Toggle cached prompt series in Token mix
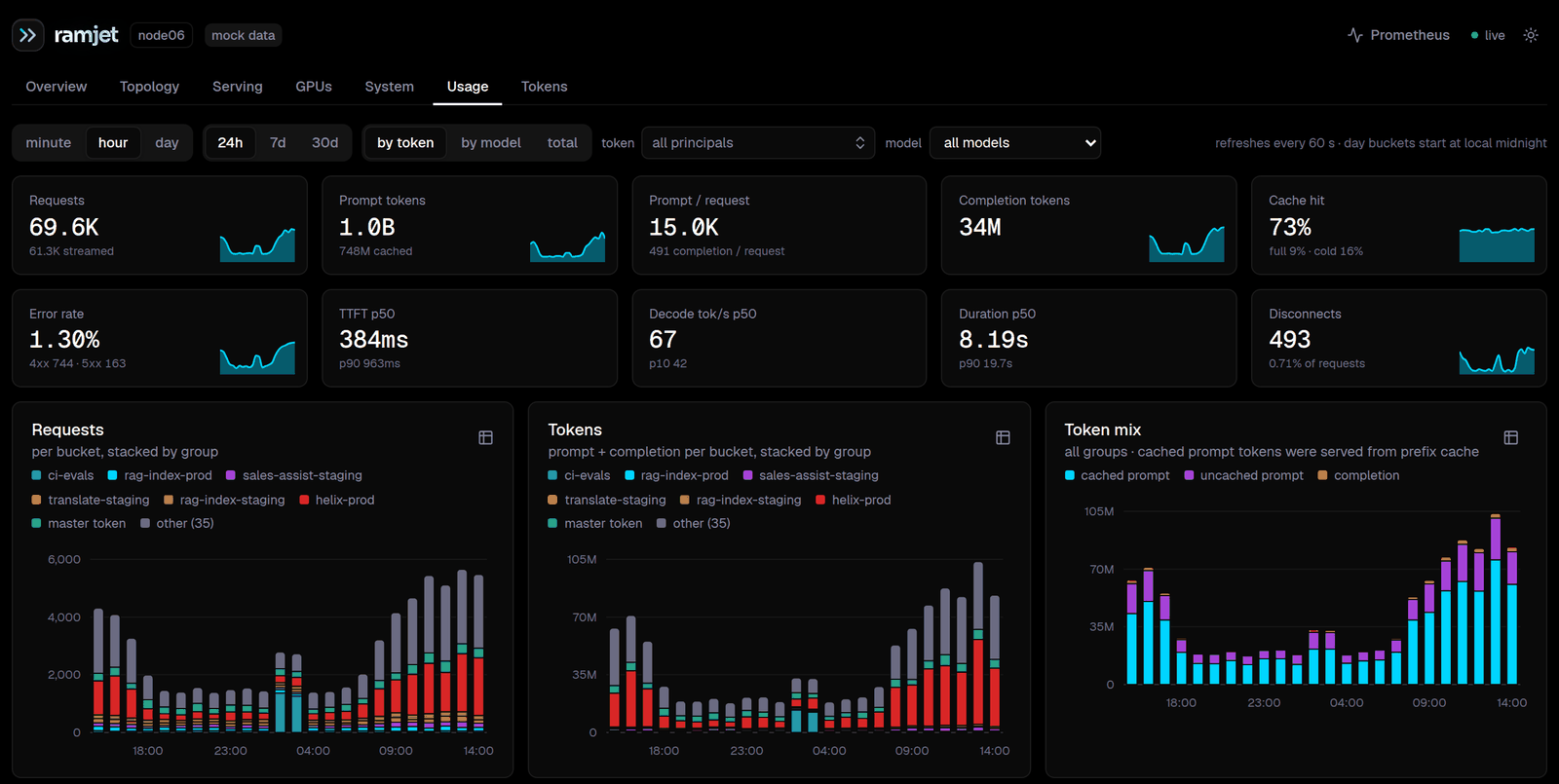 point(1118,475)
